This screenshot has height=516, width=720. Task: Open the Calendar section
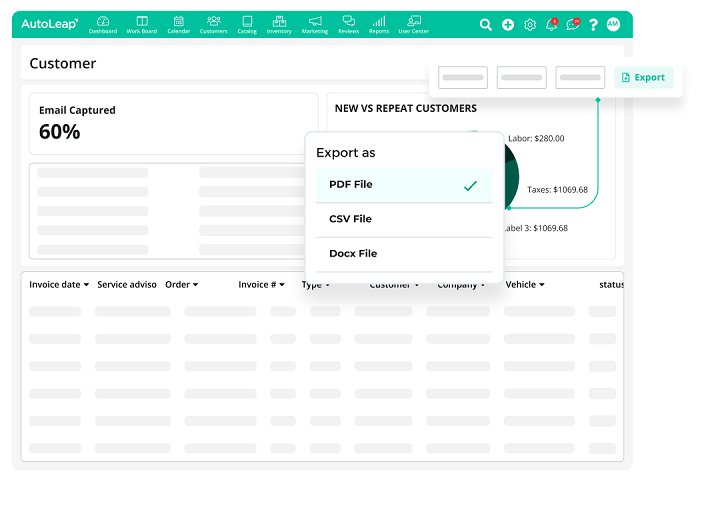click(178, 23)
